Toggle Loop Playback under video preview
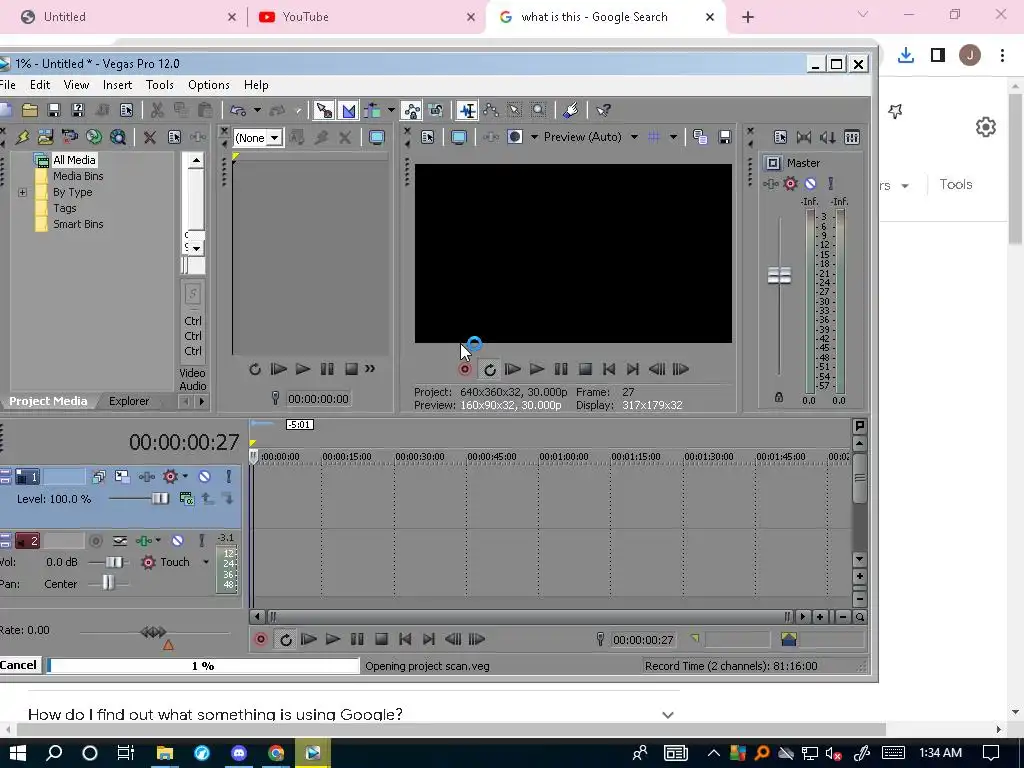This screenshot has width=1024, height=768. coord(488,370)
